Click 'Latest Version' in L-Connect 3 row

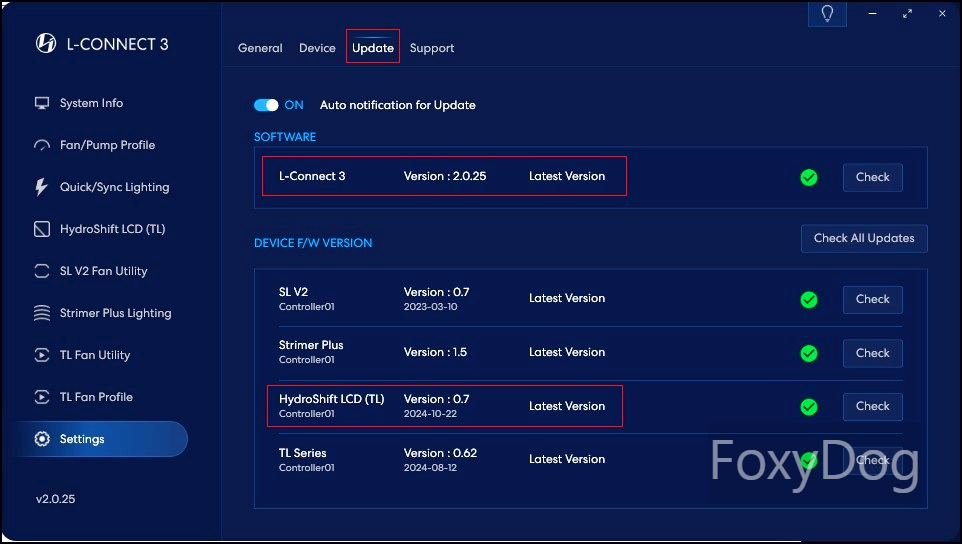(567, 176)
